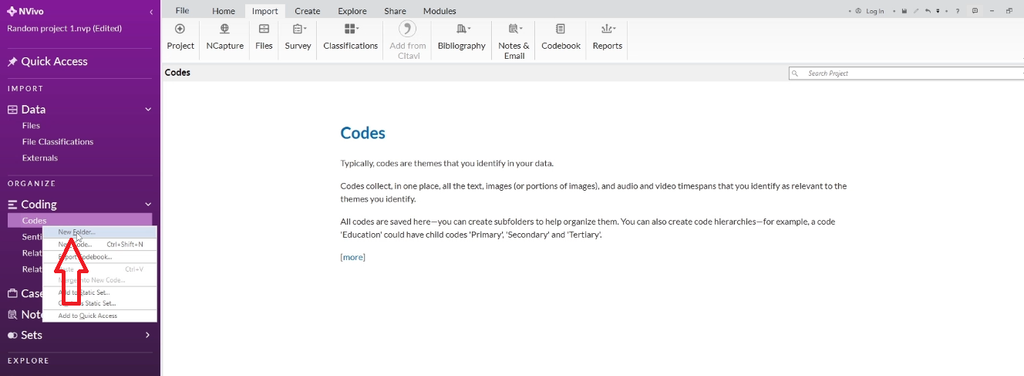Click the edit pencil icon in title bar
Screen dimensions: 1024x376
916,11
